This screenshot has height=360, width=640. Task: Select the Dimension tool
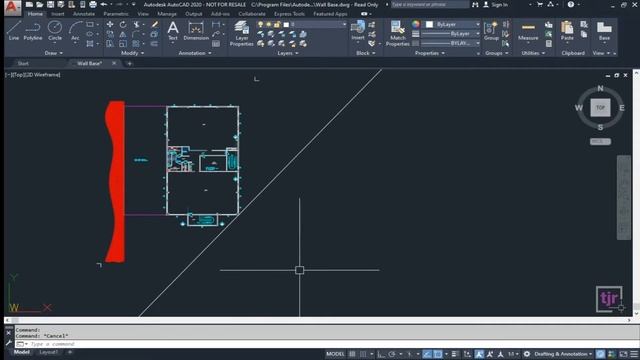pos(196,31)
